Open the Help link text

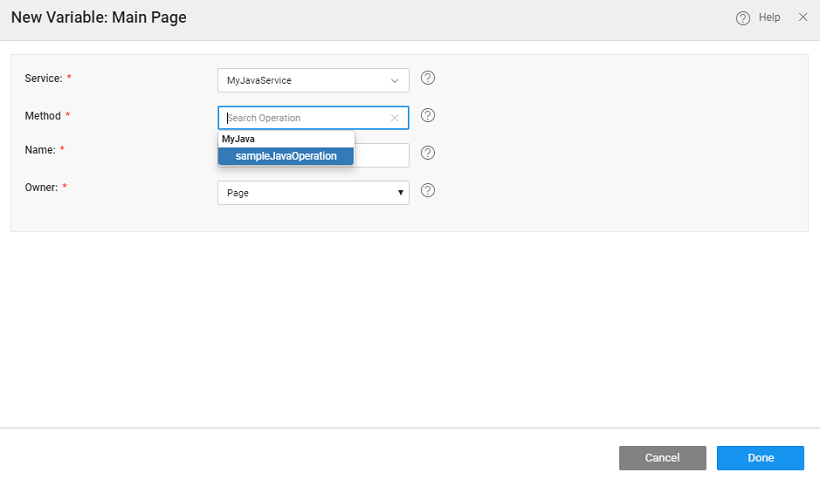[769, 18]
